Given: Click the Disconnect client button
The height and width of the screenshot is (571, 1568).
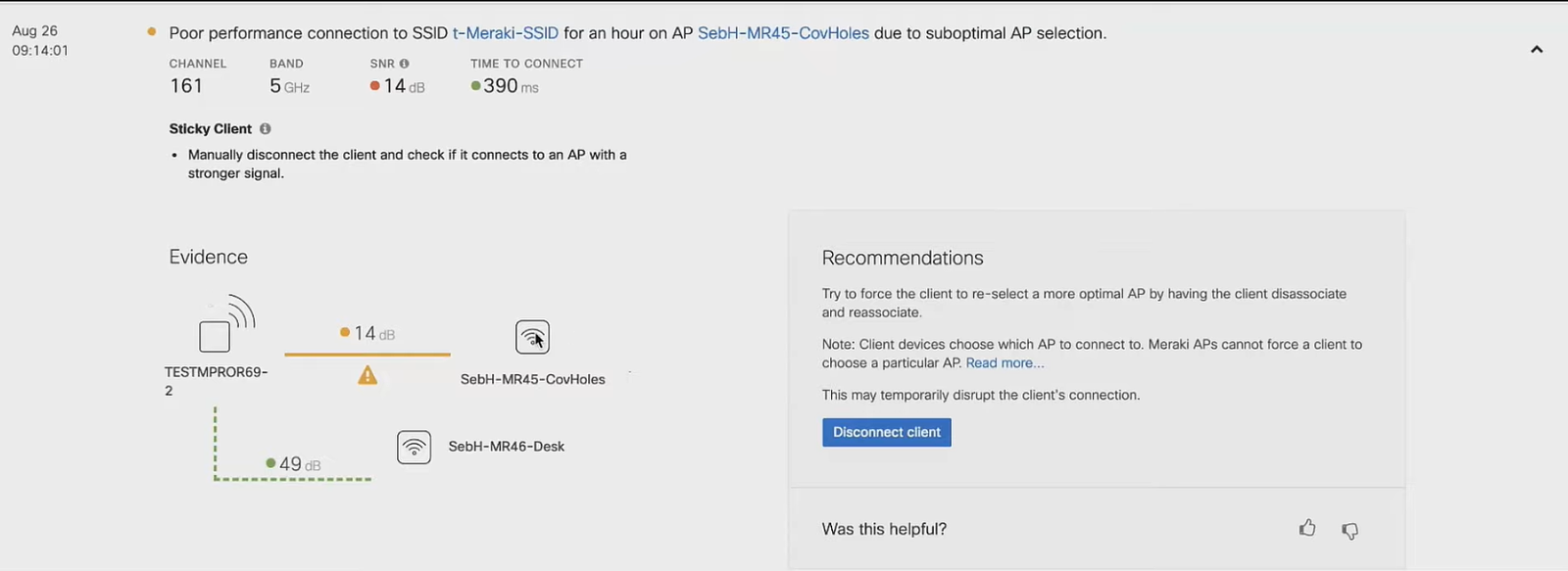Looking at the screenshot, I should tap(887, 432).
